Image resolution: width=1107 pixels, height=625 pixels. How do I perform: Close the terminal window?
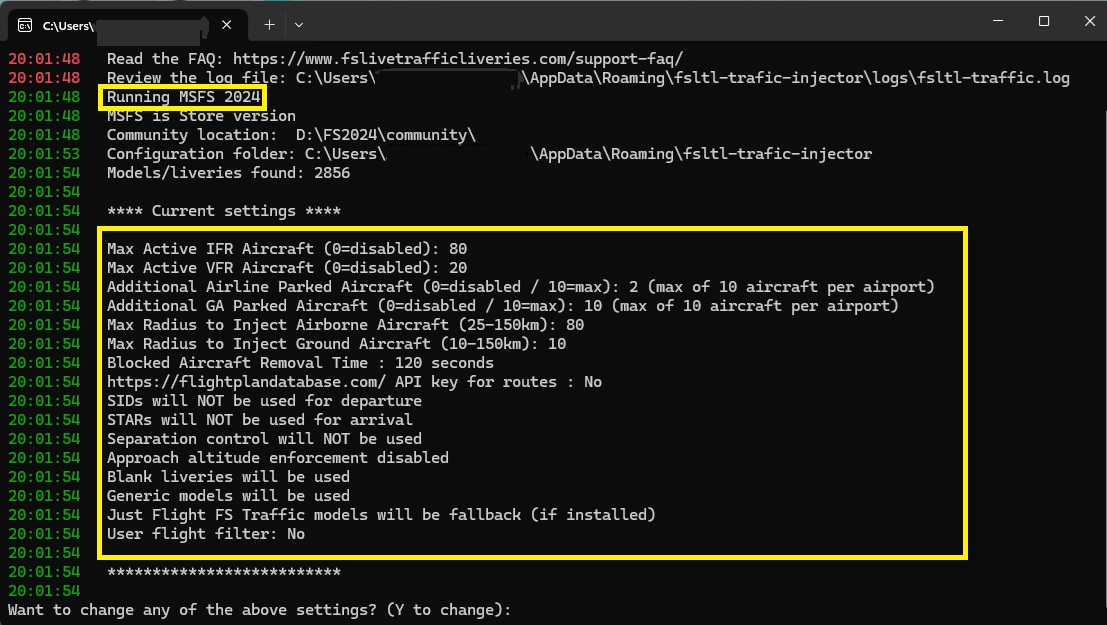(1089, 21)
